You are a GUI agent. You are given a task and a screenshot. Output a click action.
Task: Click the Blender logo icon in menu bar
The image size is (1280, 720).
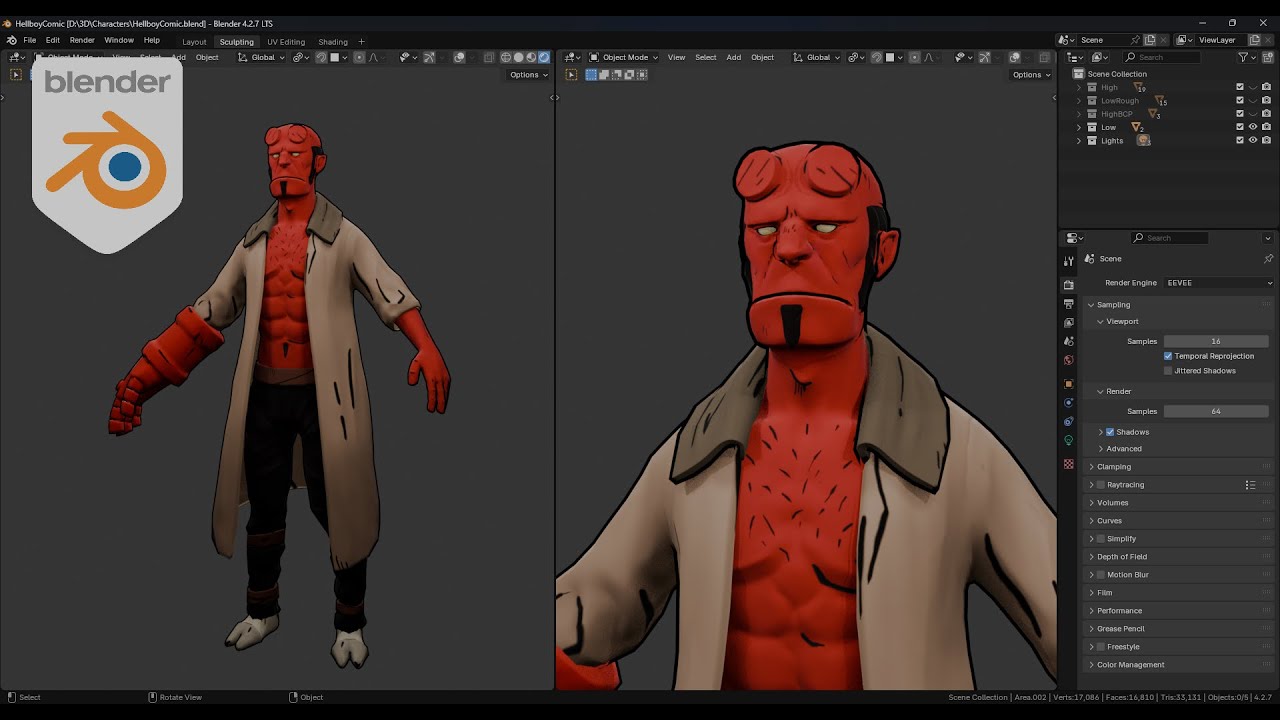click(x=11, y=41)
